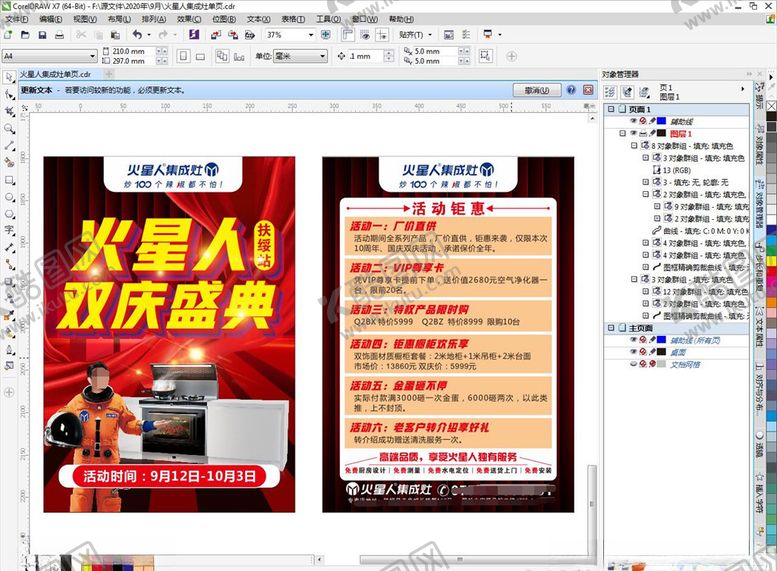The width and height of the screenshot is (777, 571).
Task: Select the Drop Shadow tool
Action: tap(9, 282)
